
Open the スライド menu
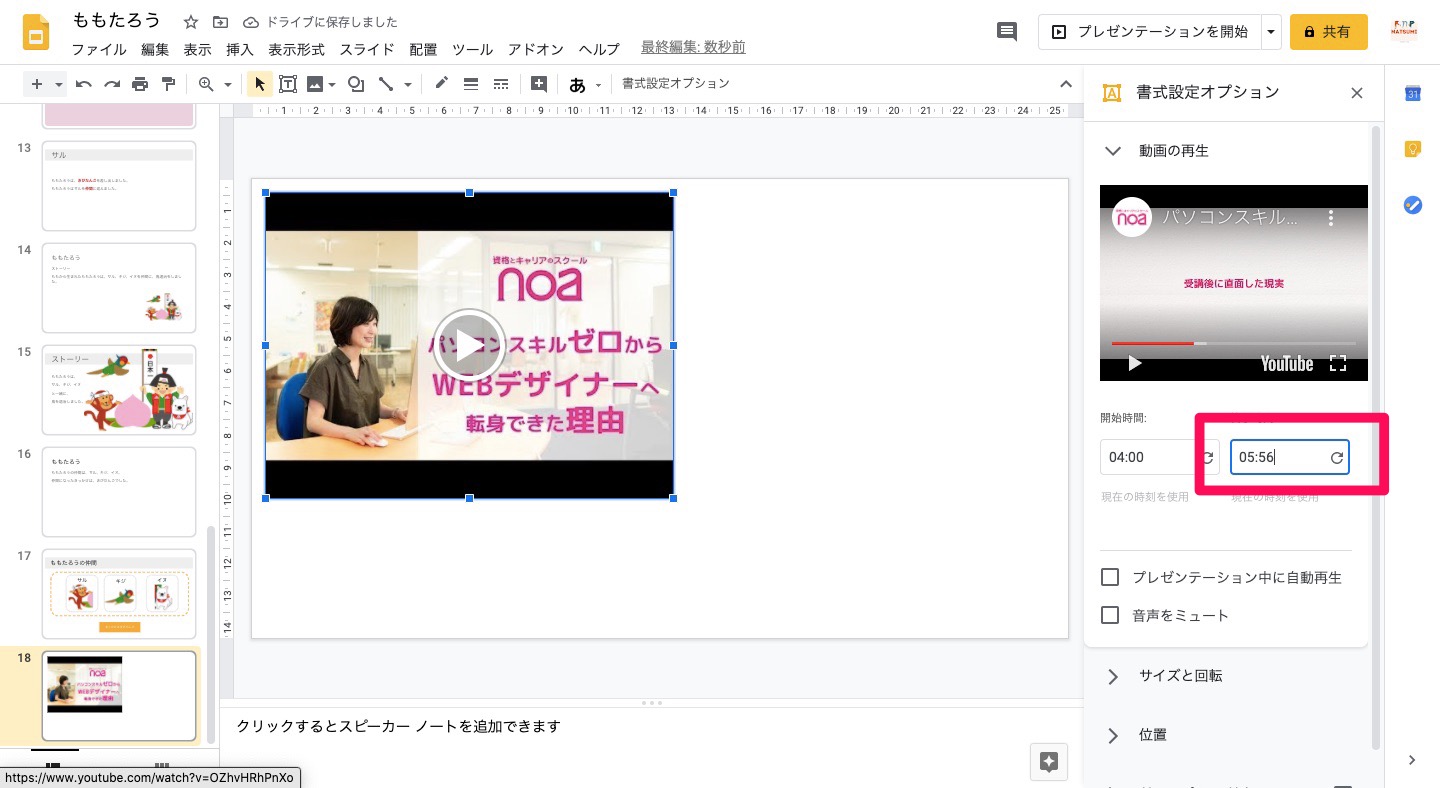point(367,49)
